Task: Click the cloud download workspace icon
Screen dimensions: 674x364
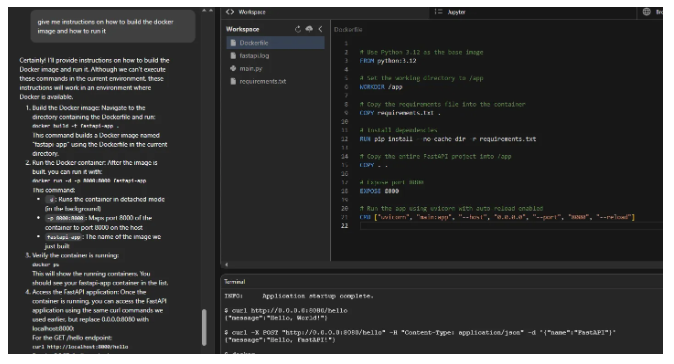Action: (x=309, y=29)
